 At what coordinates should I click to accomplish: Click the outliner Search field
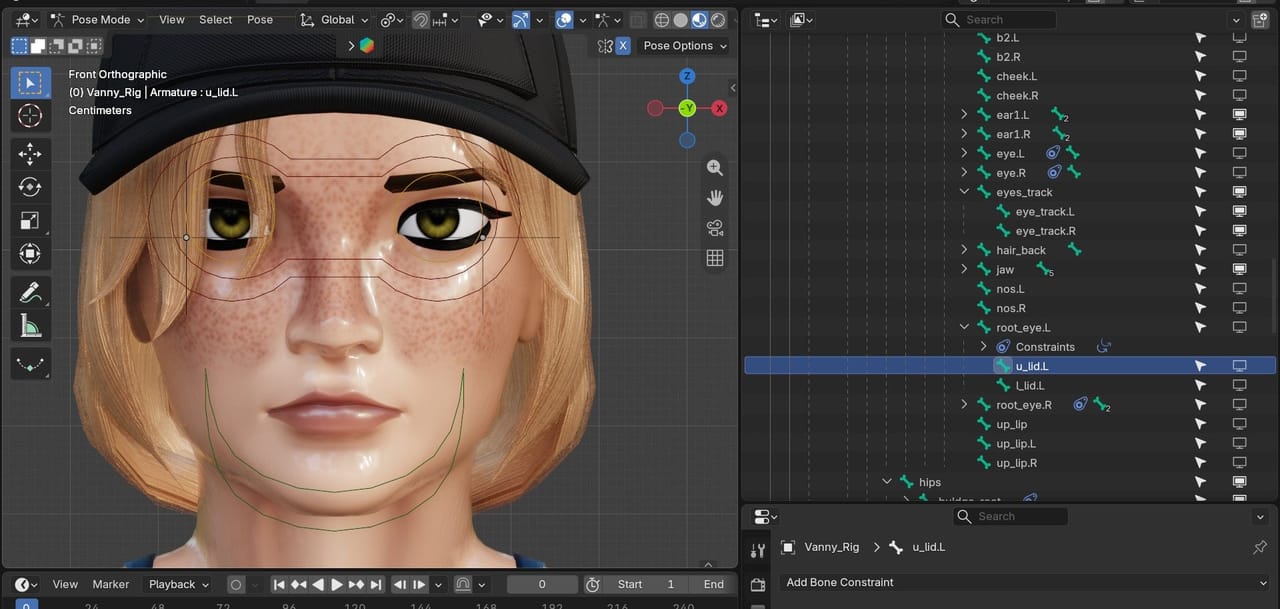999,19
